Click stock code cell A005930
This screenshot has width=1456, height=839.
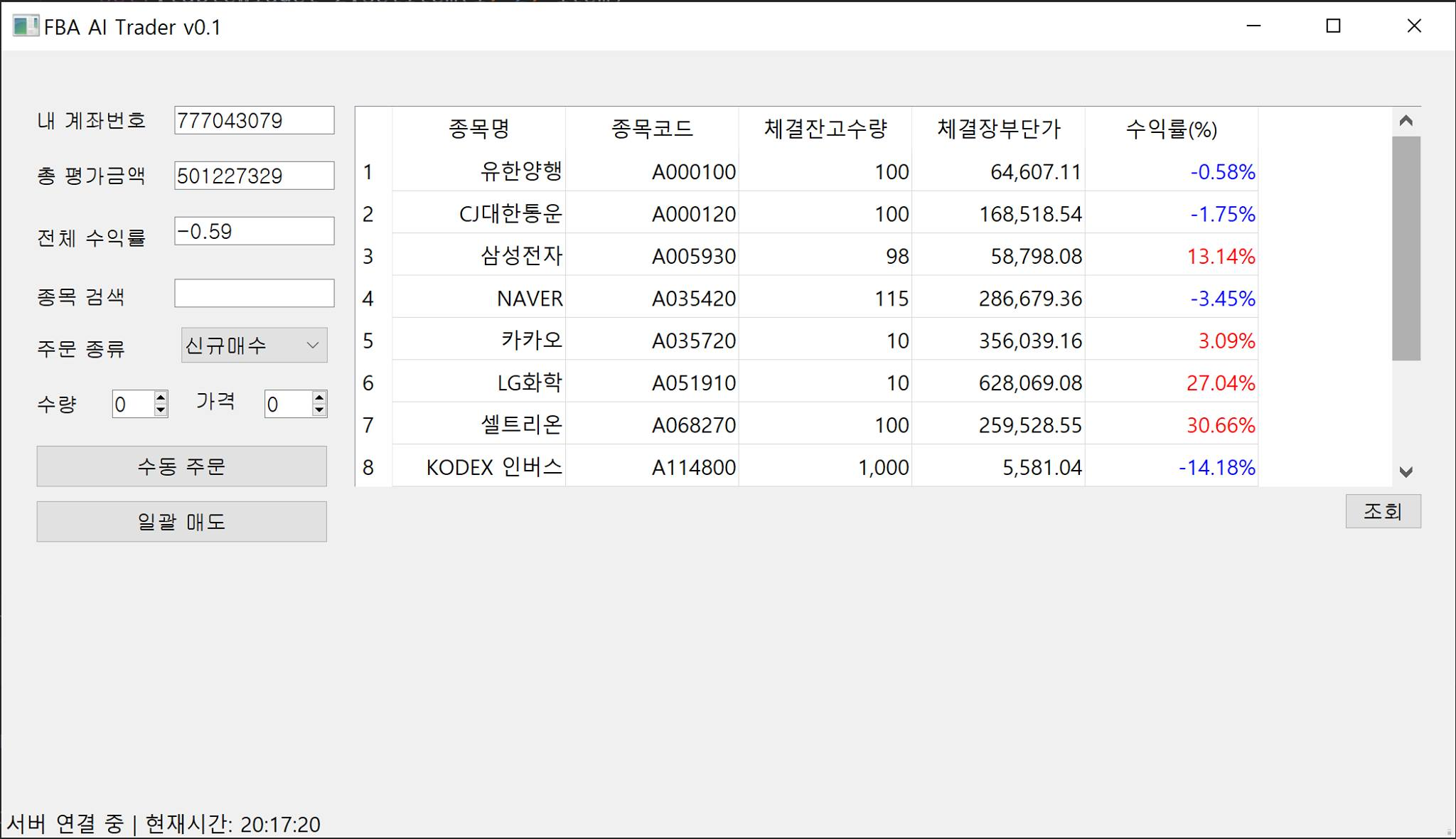(x=652, y=256)
